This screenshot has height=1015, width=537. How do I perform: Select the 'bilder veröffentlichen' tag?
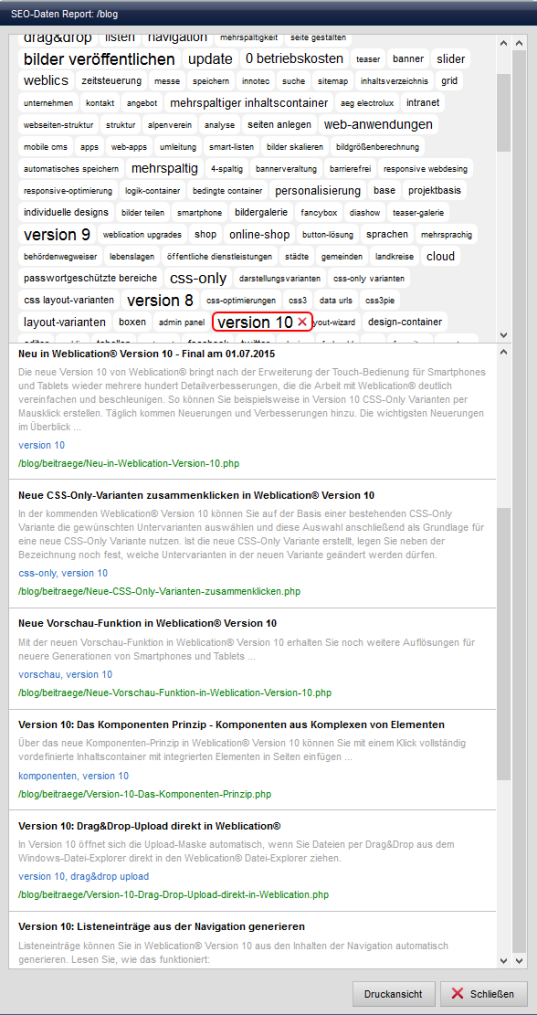(99, 60)
